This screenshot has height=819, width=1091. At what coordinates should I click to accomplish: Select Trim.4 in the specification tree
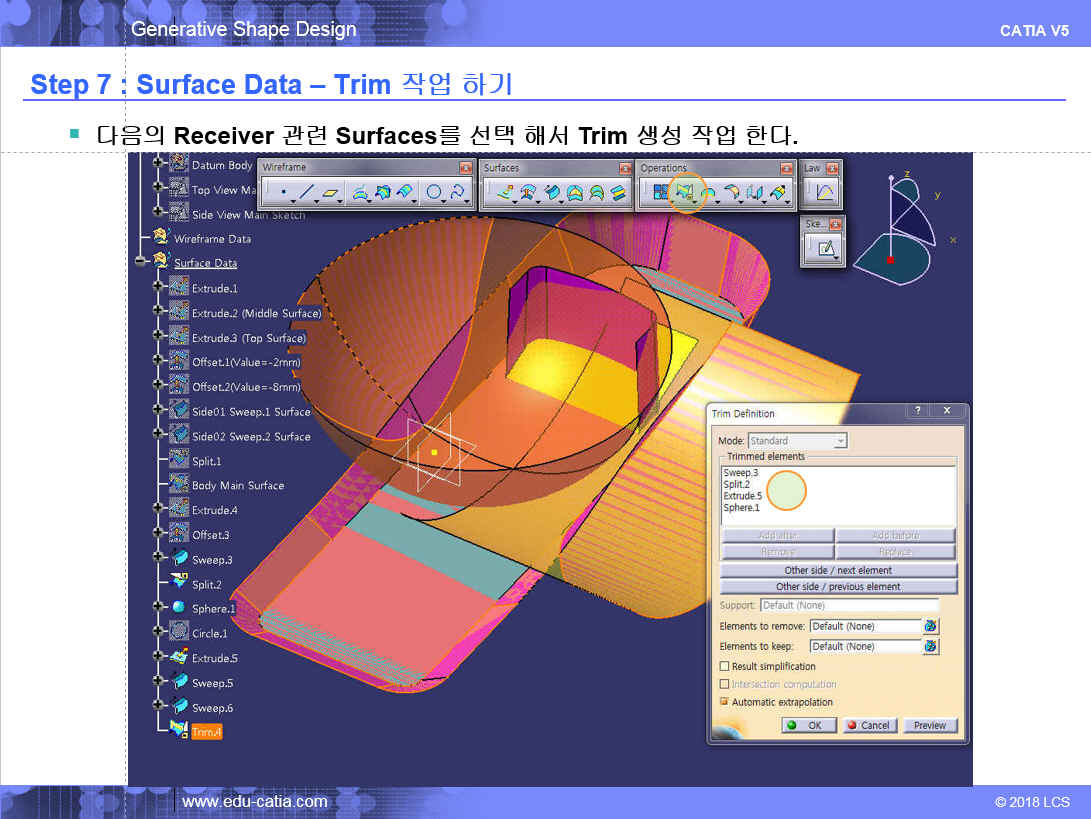[206, 732]
